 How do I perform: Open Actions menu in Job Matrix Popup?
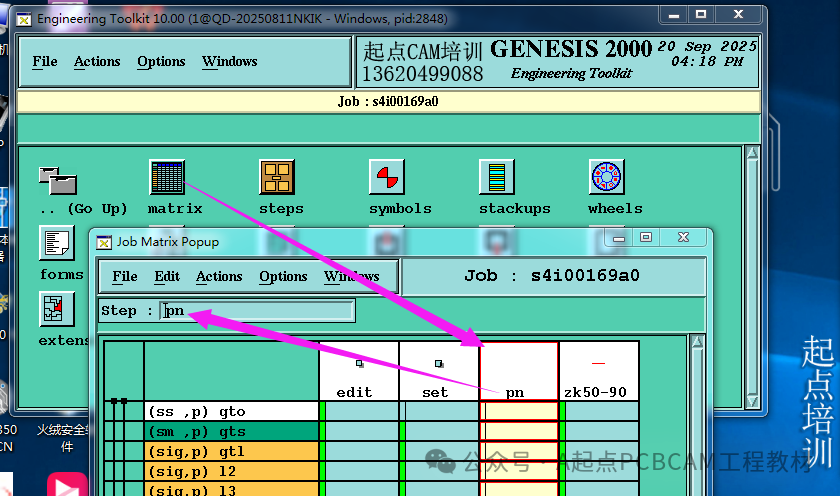coord(219,276)
